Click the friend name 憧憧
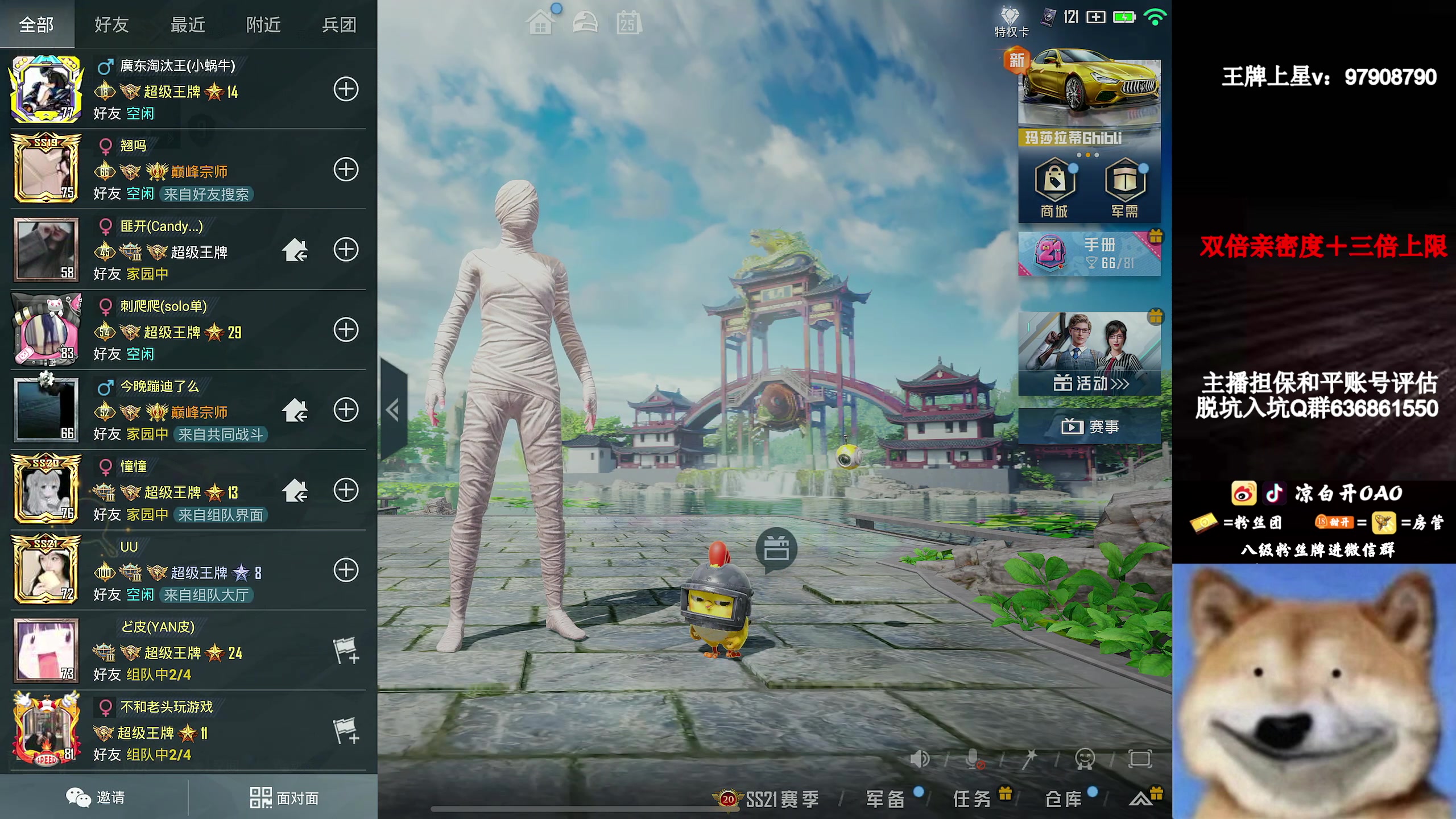Screen dimensions: 1456x819 tap(134, 466)
